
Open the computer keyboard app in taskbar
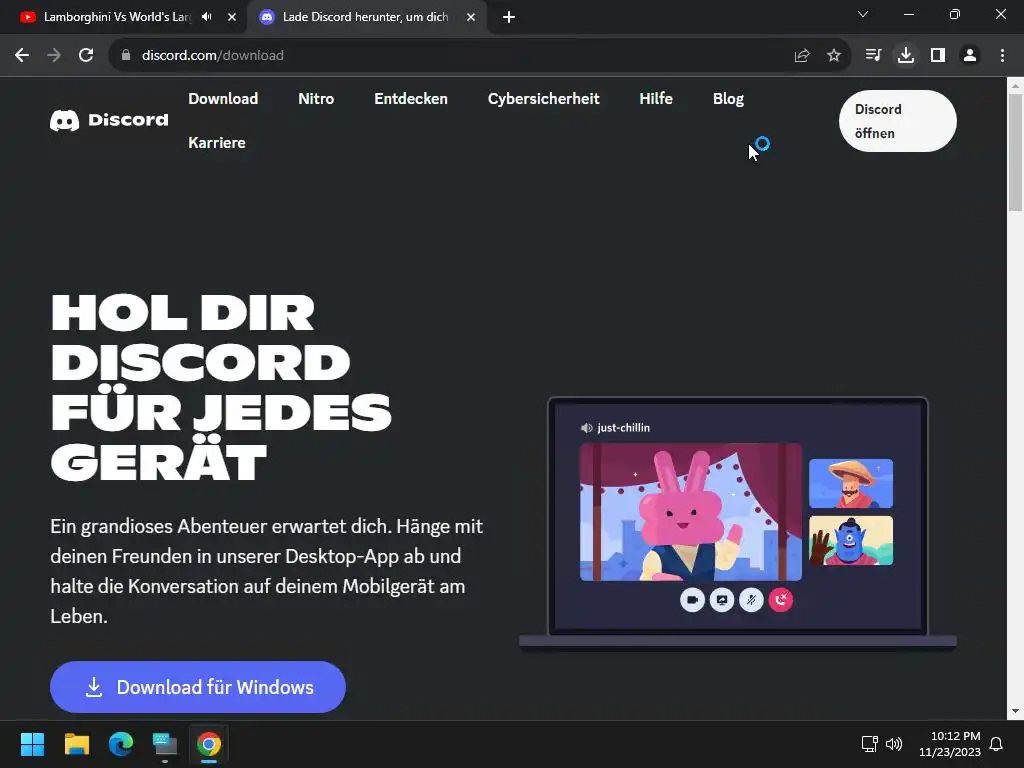[x=165, y=744]
